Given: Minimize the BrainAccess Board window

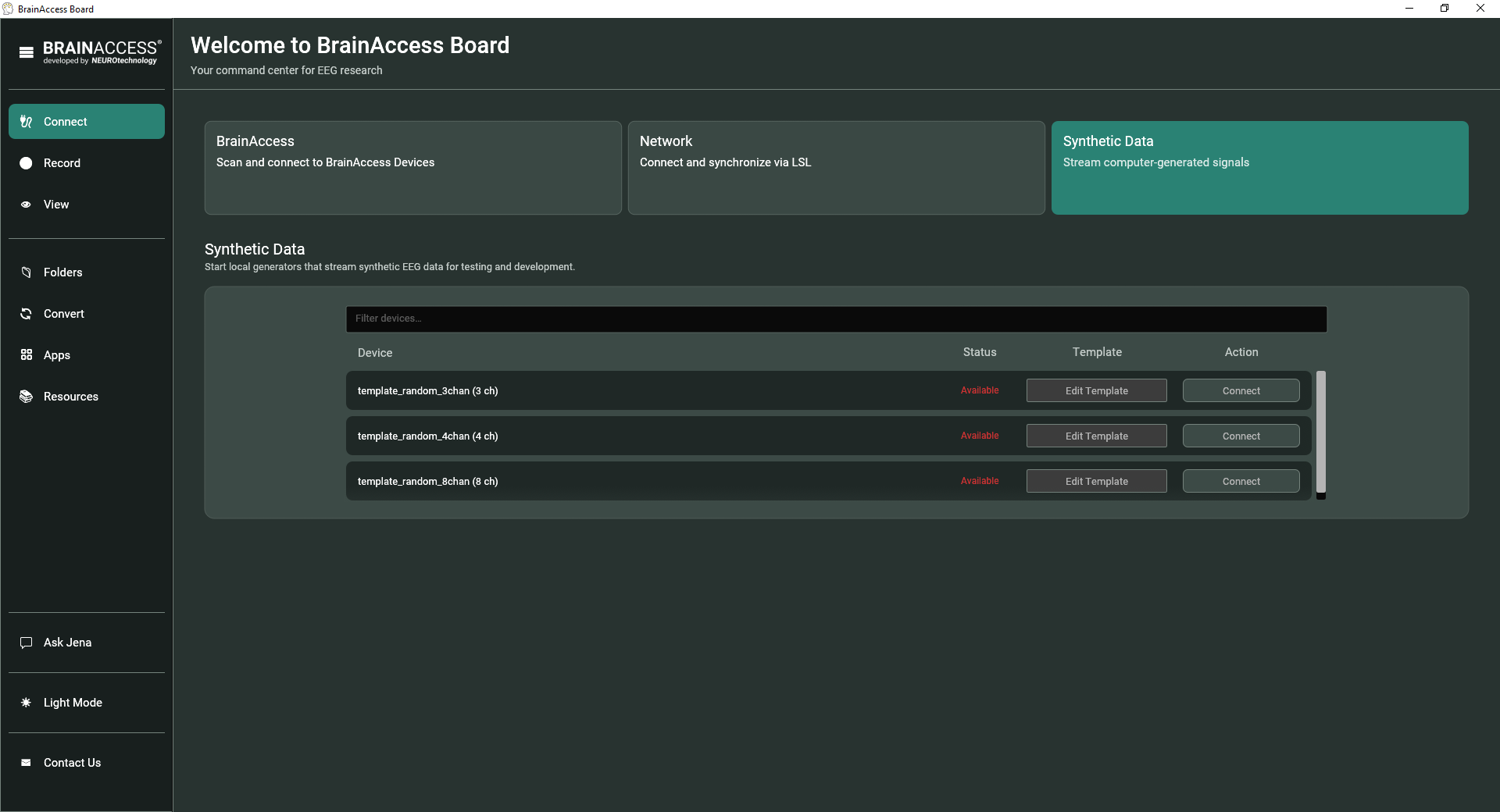Looking at the screenshot, I should click(1409, 9).
